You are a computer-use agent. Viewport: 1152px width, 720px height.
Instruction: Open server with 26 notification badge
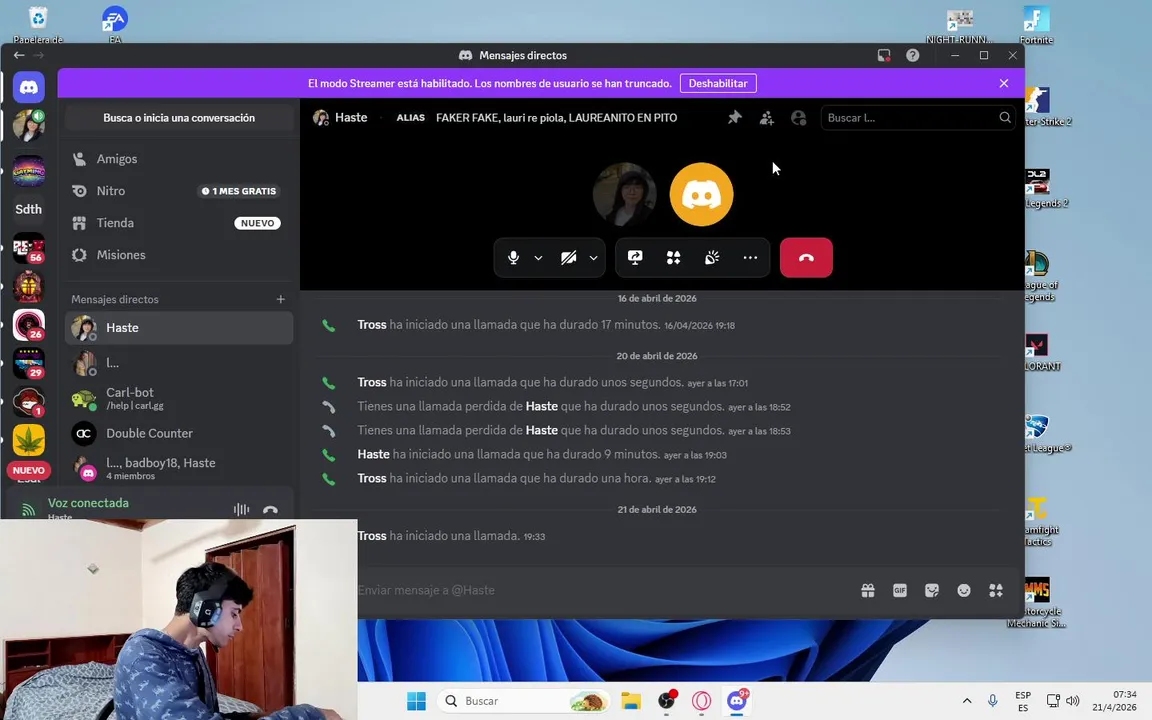[29, 325]
